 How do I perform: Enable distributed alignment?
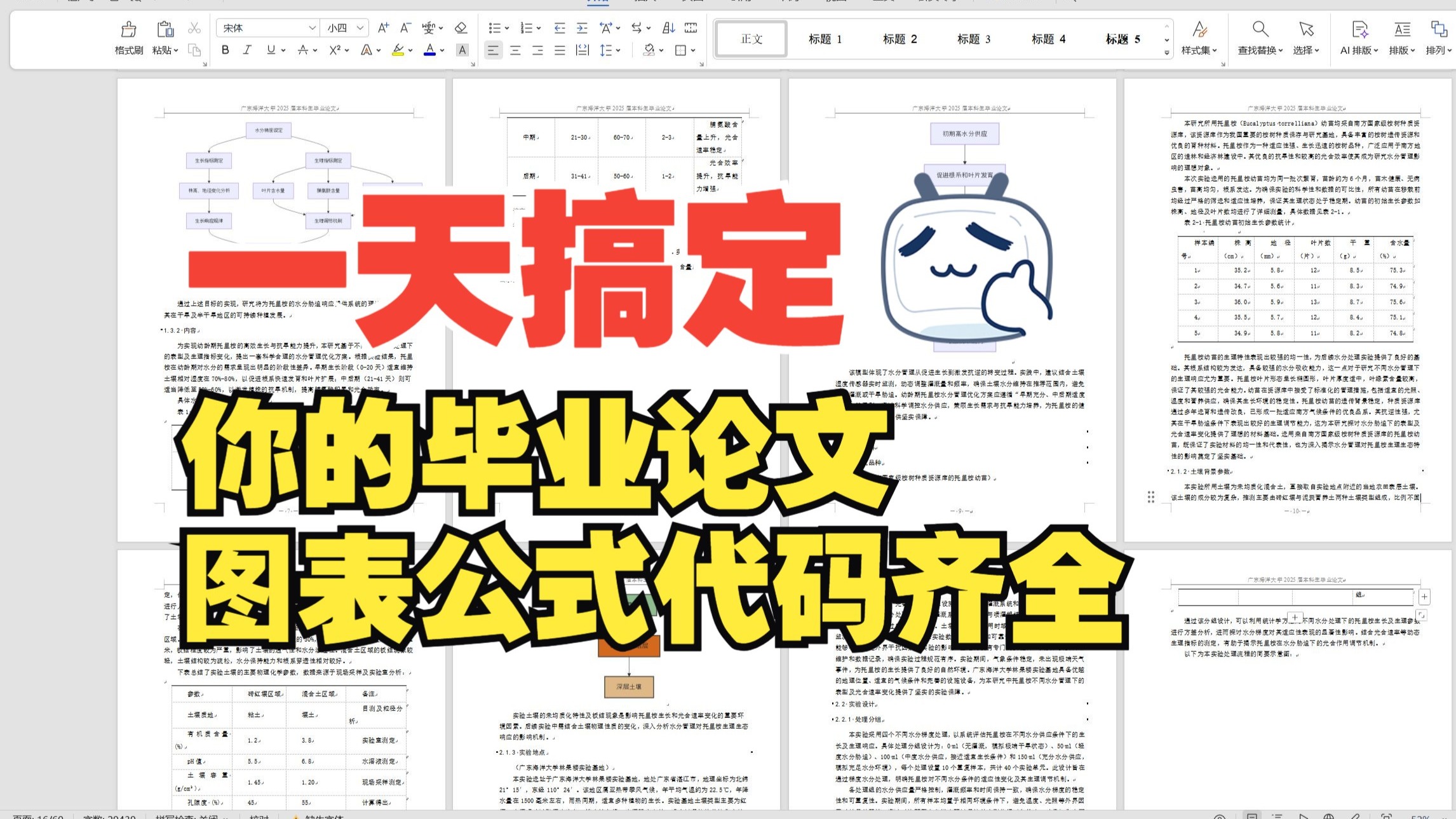pyautogui.click(x=582, y=50)
